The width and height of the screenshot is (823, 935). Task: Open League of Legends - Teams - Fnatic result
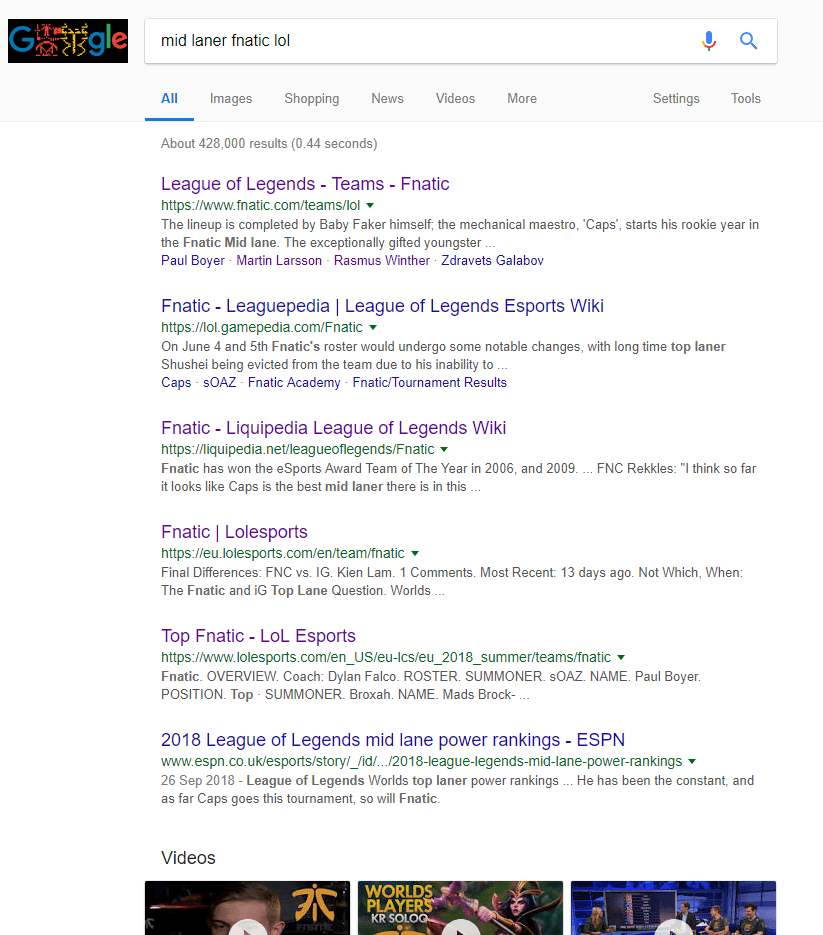(305, 184)
